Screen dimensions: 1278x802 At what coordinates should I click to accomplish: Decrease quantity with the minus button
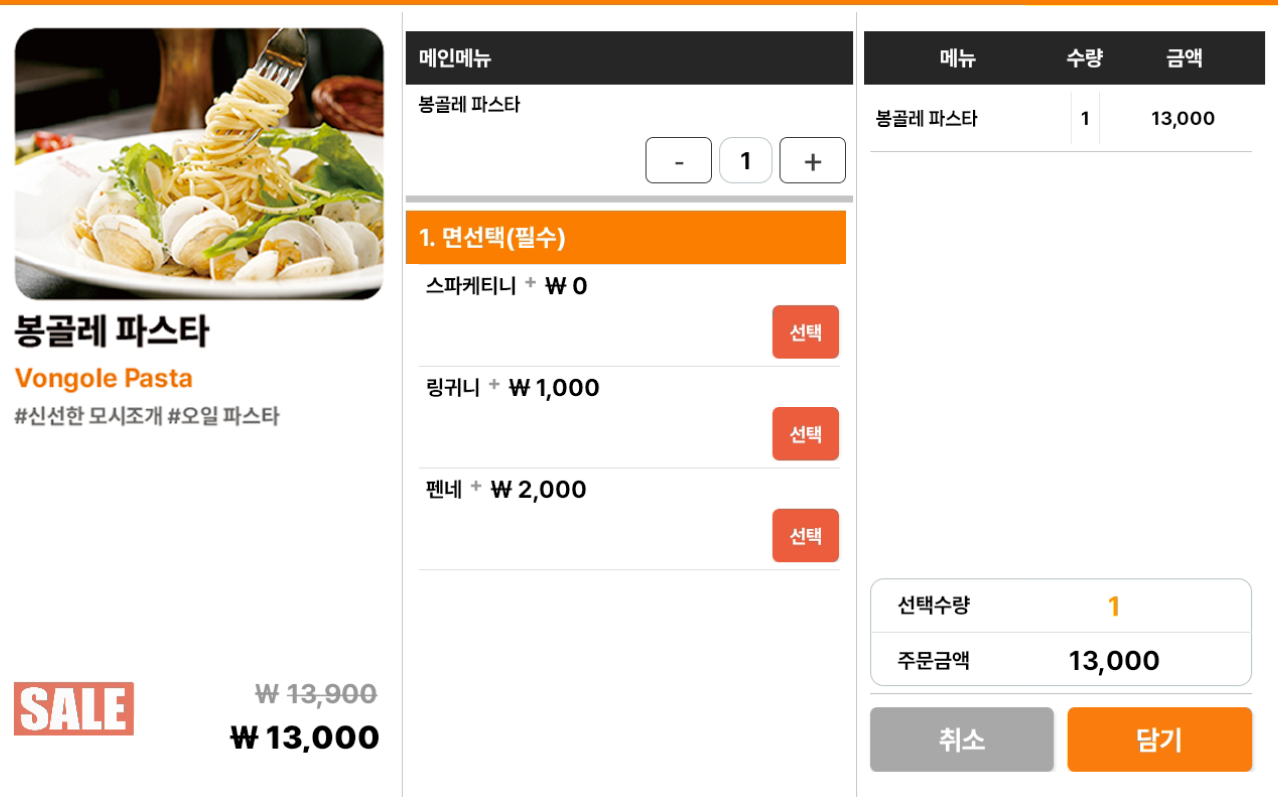(678, 160)
